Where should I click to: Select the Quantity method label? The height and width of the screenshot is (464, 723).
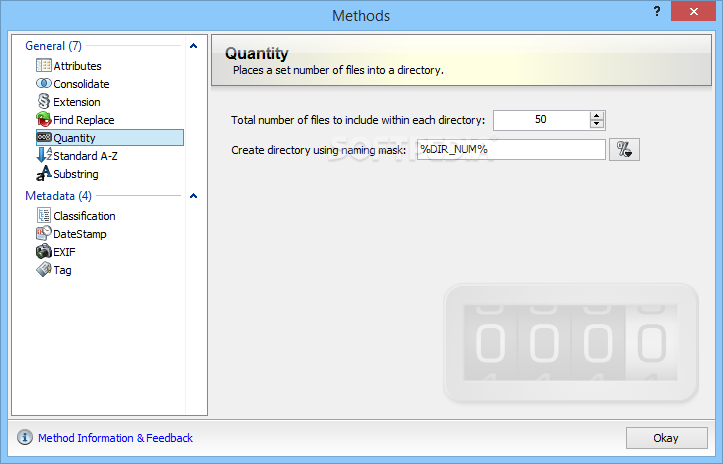coord(74,138)
